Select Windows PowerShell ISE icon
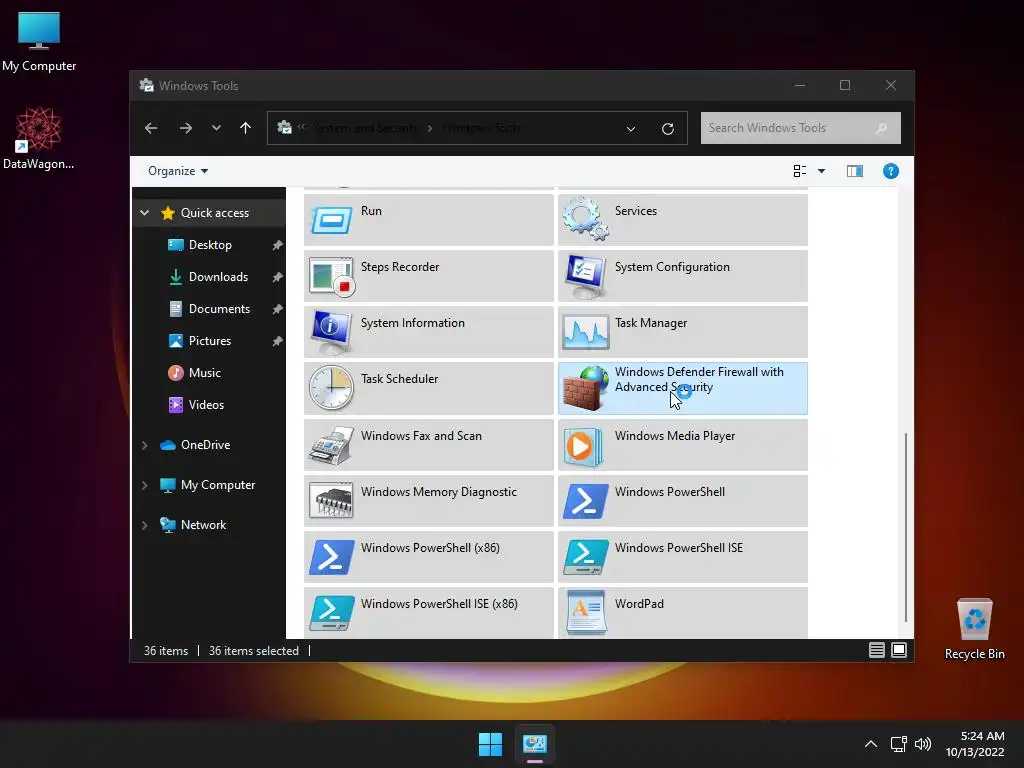This screenshot has width=1024, height=768. 585,557
